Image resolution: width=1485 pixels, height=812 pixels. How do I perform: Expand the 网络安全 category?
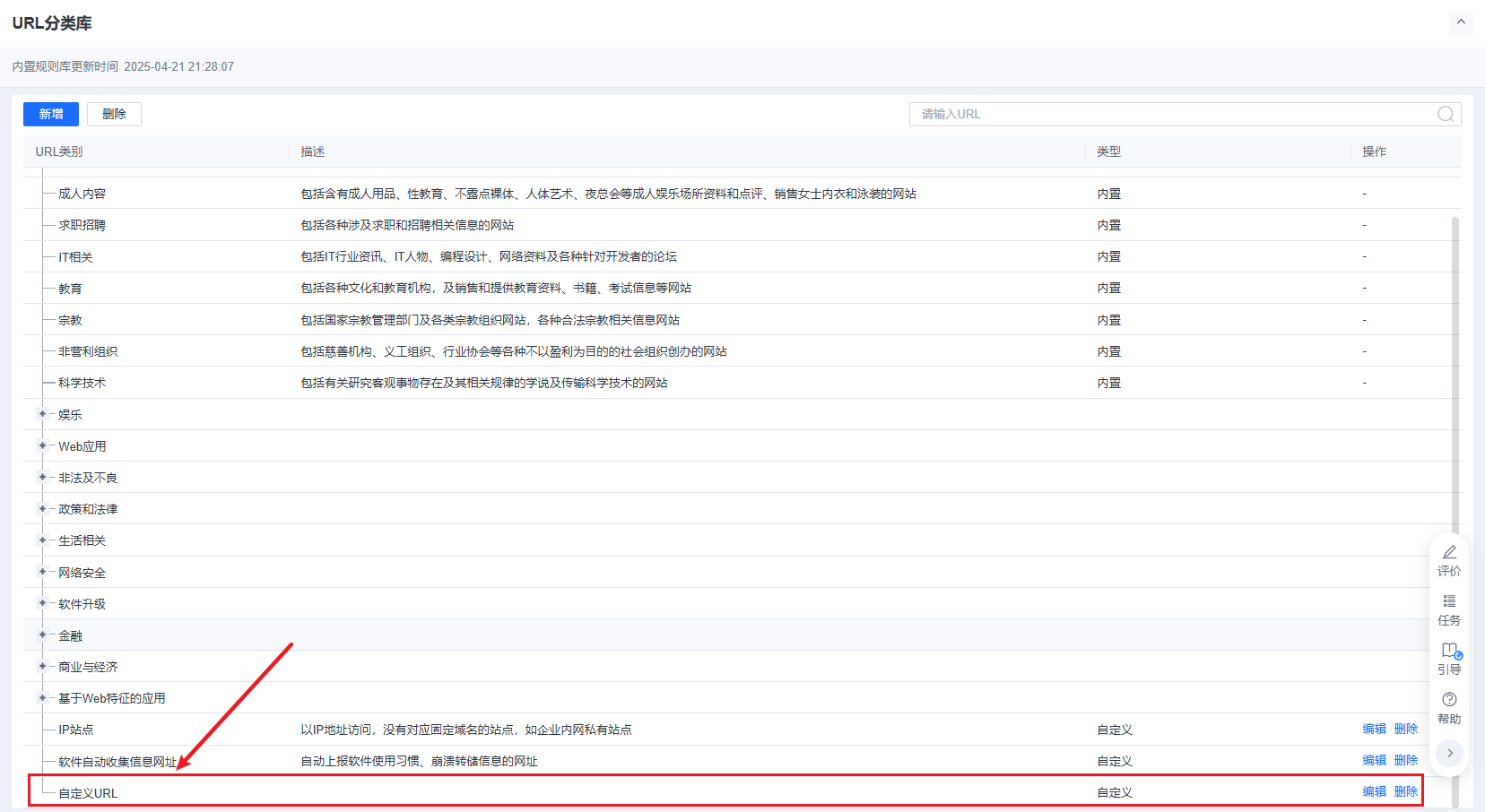tap(42, 572)
